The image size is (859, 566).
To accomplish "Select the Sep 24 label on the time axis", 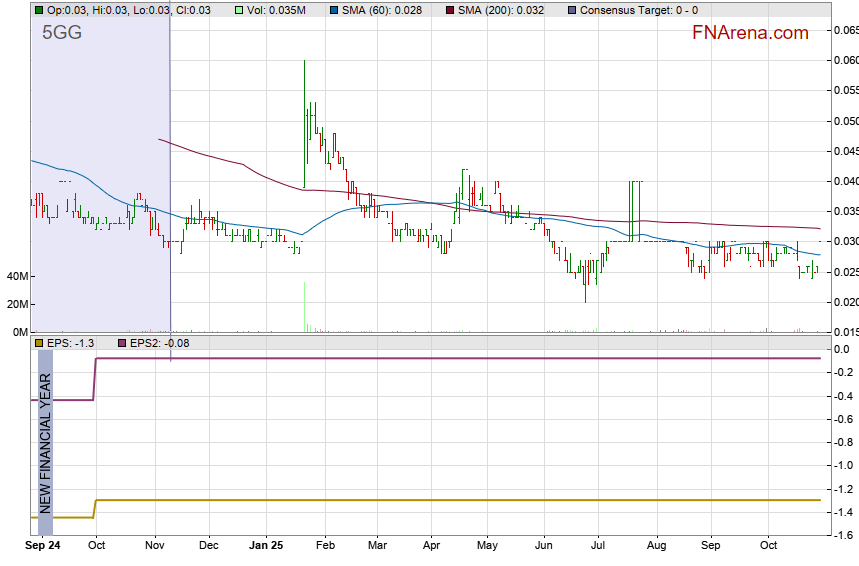I will tap(41, 547).
